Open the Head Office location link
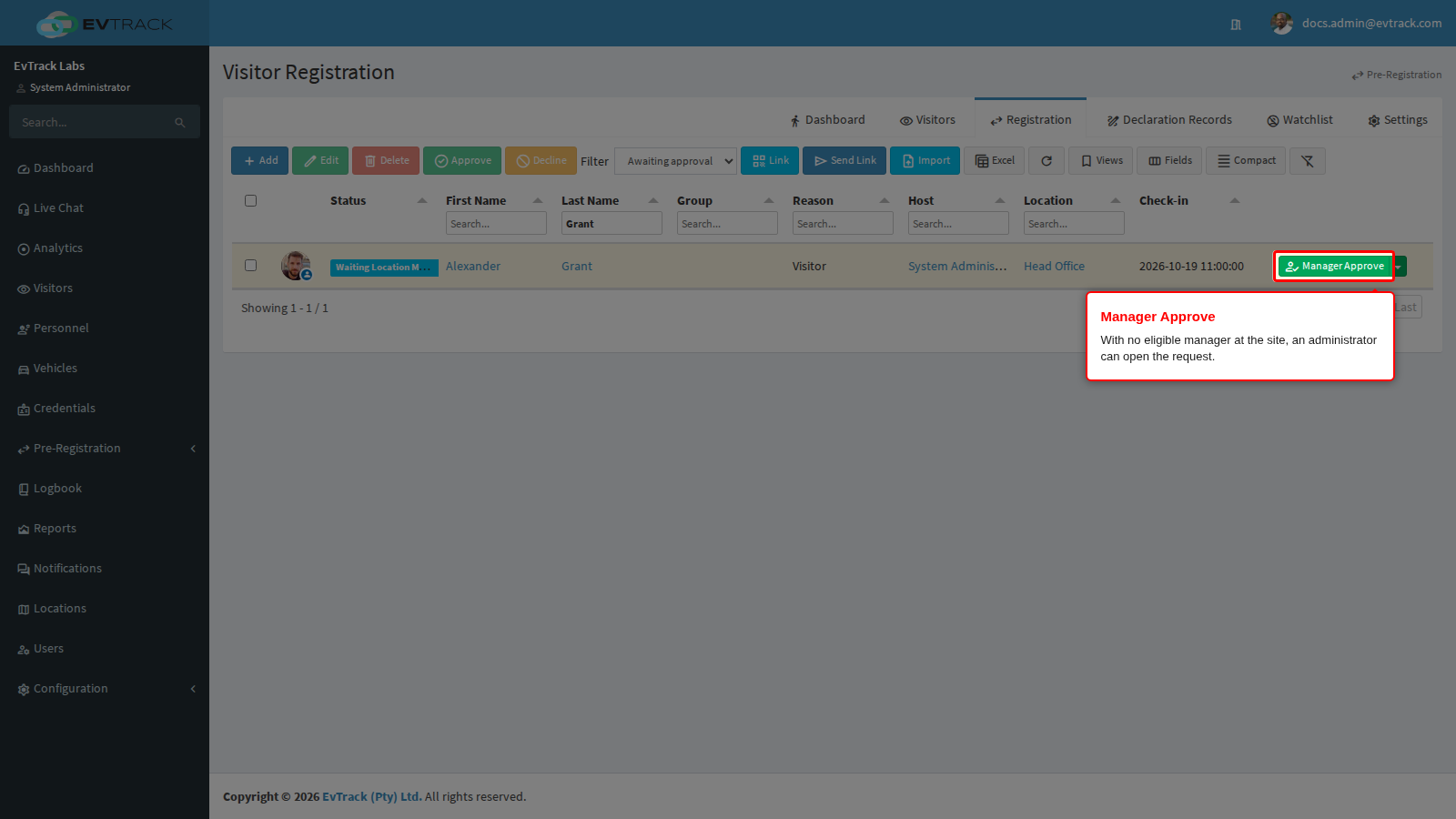The width and height of the screenshot is (1456, 819). tap(1054, 267)
